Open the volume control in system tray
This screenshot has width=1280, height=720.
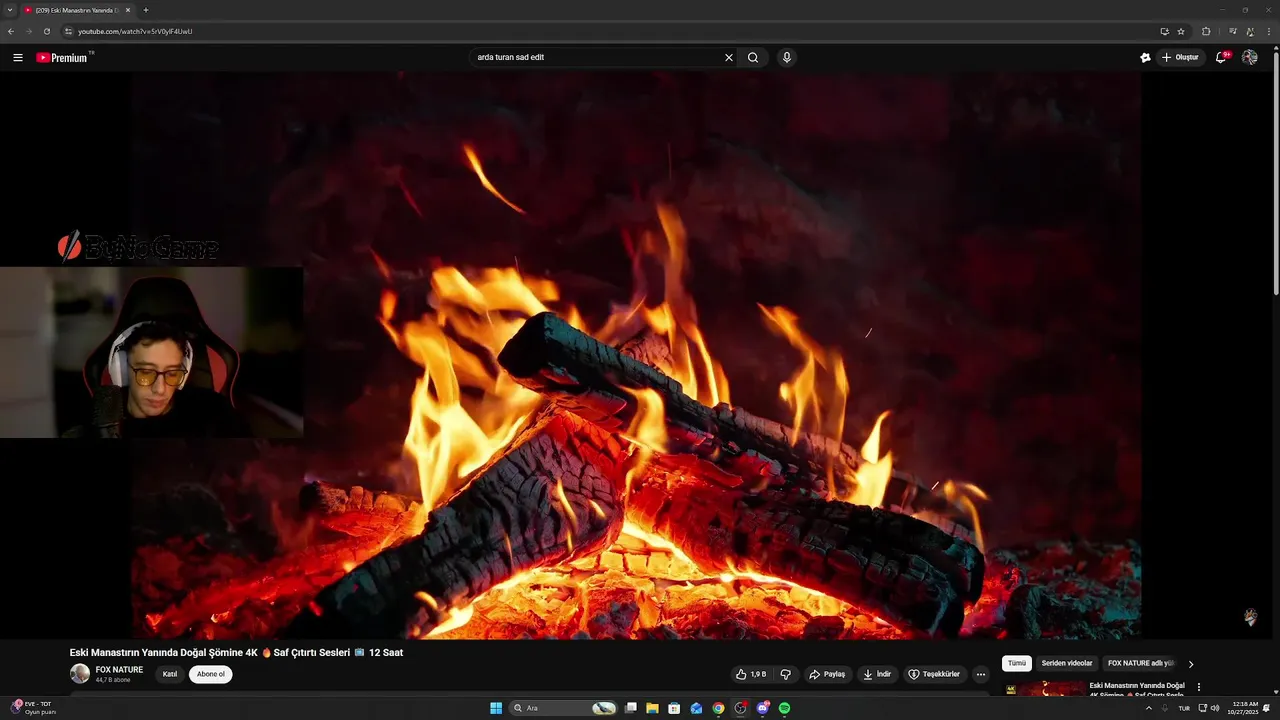[x=1215, y=708]
